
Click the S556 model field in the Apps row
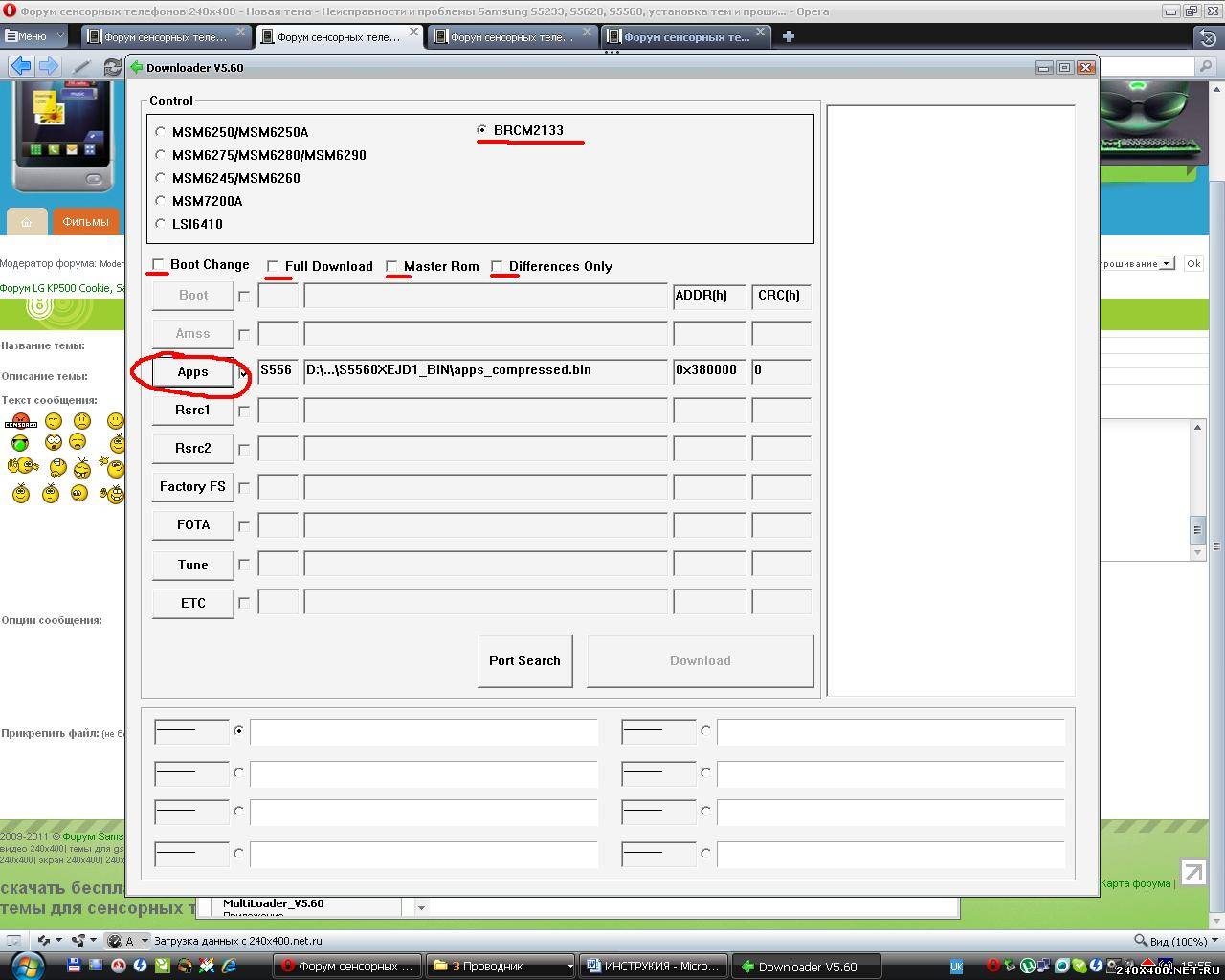[278, 370]
